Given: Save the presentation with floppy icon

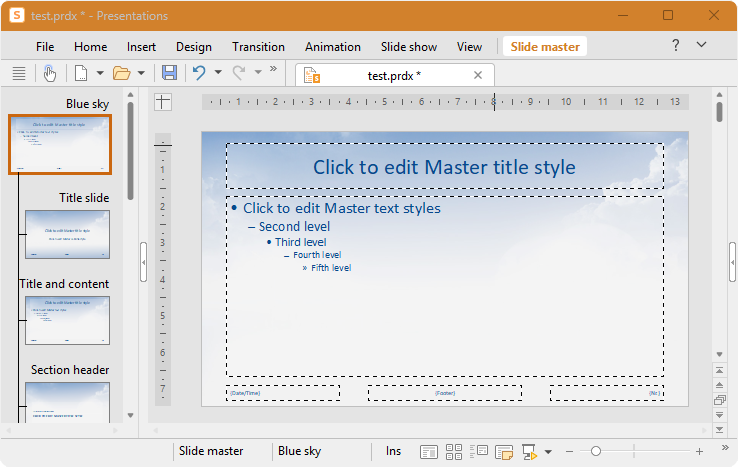Looking at the screenshot, I should pyautogui.click(x=169, y=73).
